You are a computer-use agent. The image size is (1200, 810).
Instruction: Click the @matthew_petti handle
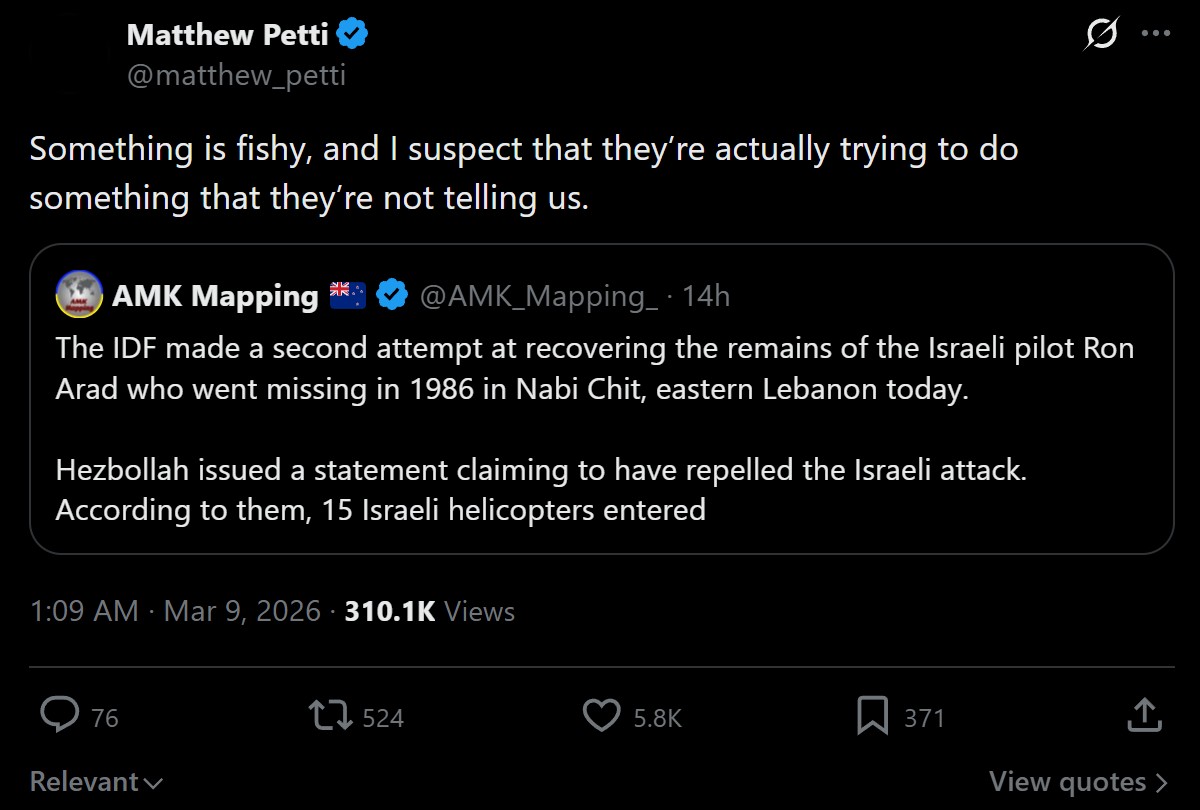coord(236,76)
